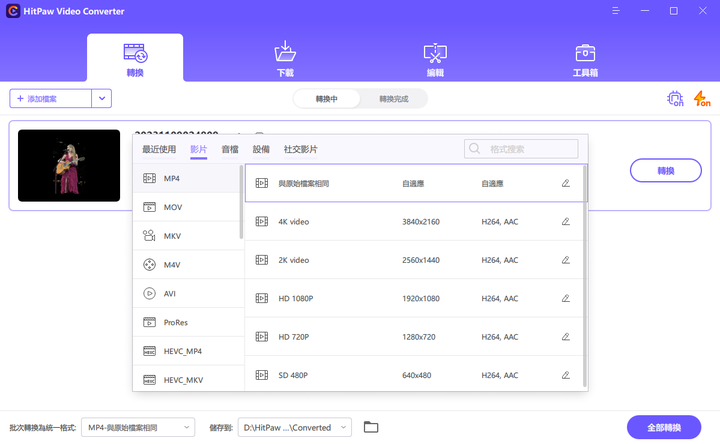Expand the add files dropdown arrow
The height and width of the screenshot is (444, 720).
tap(102, 99)
